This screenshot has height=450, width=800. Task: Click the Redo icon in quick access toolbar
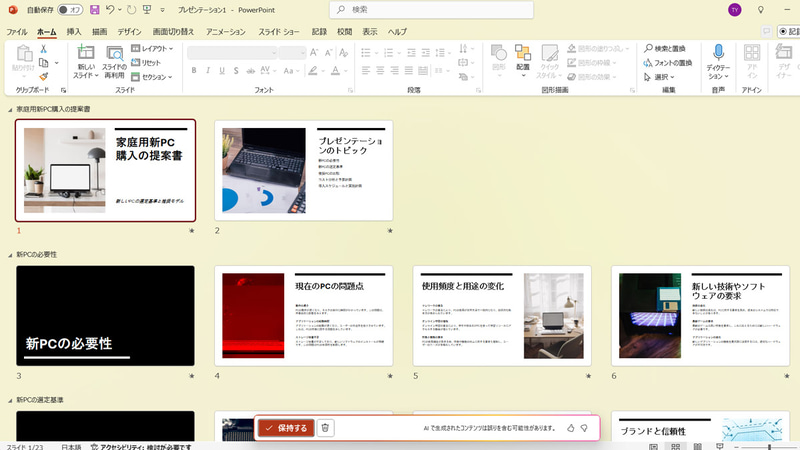pyautogui.click(x=132, y=10)
